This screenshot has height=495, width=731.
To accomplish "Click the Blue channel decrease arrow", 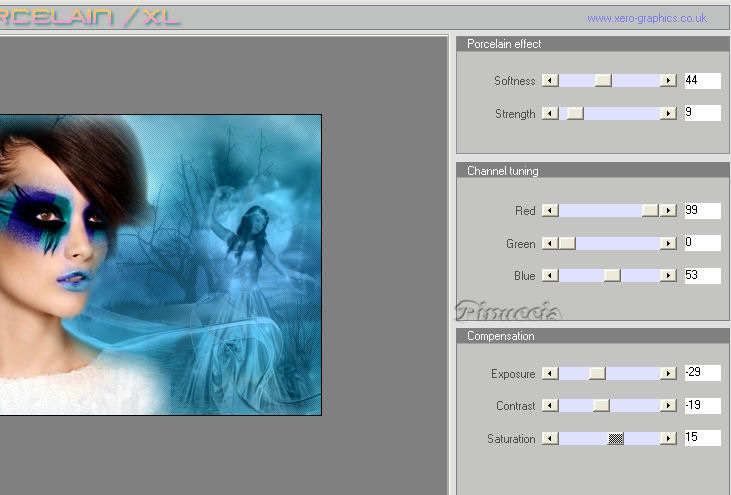I will 550,275.
